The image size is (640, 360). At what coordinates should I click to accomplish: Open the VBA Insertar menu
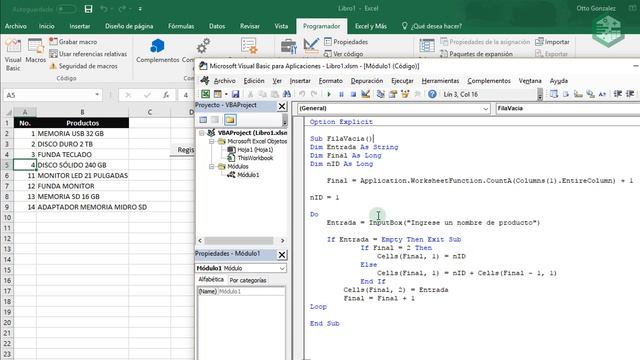300,81
